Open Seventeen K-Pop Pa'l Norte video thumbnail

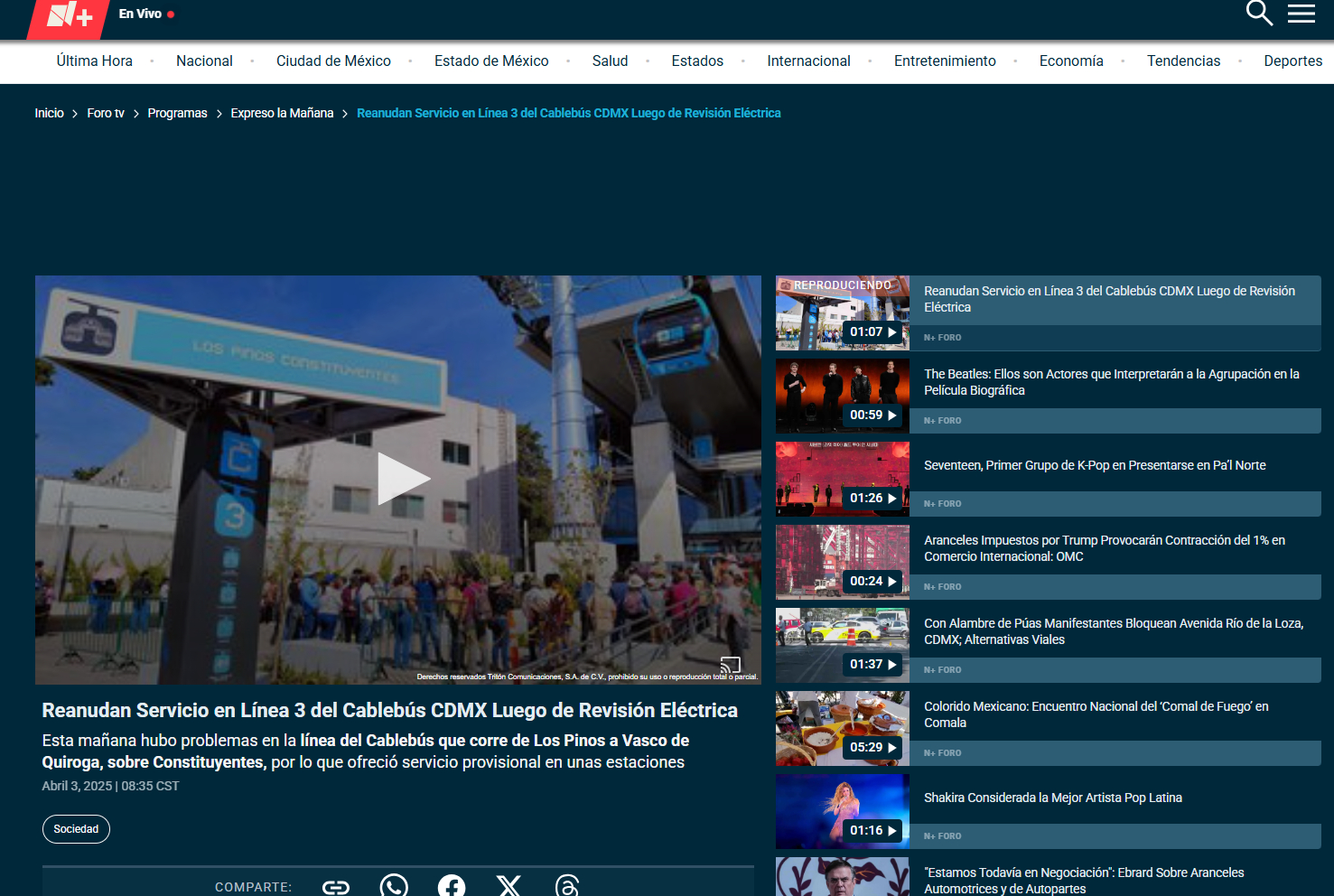pos(843,479)
